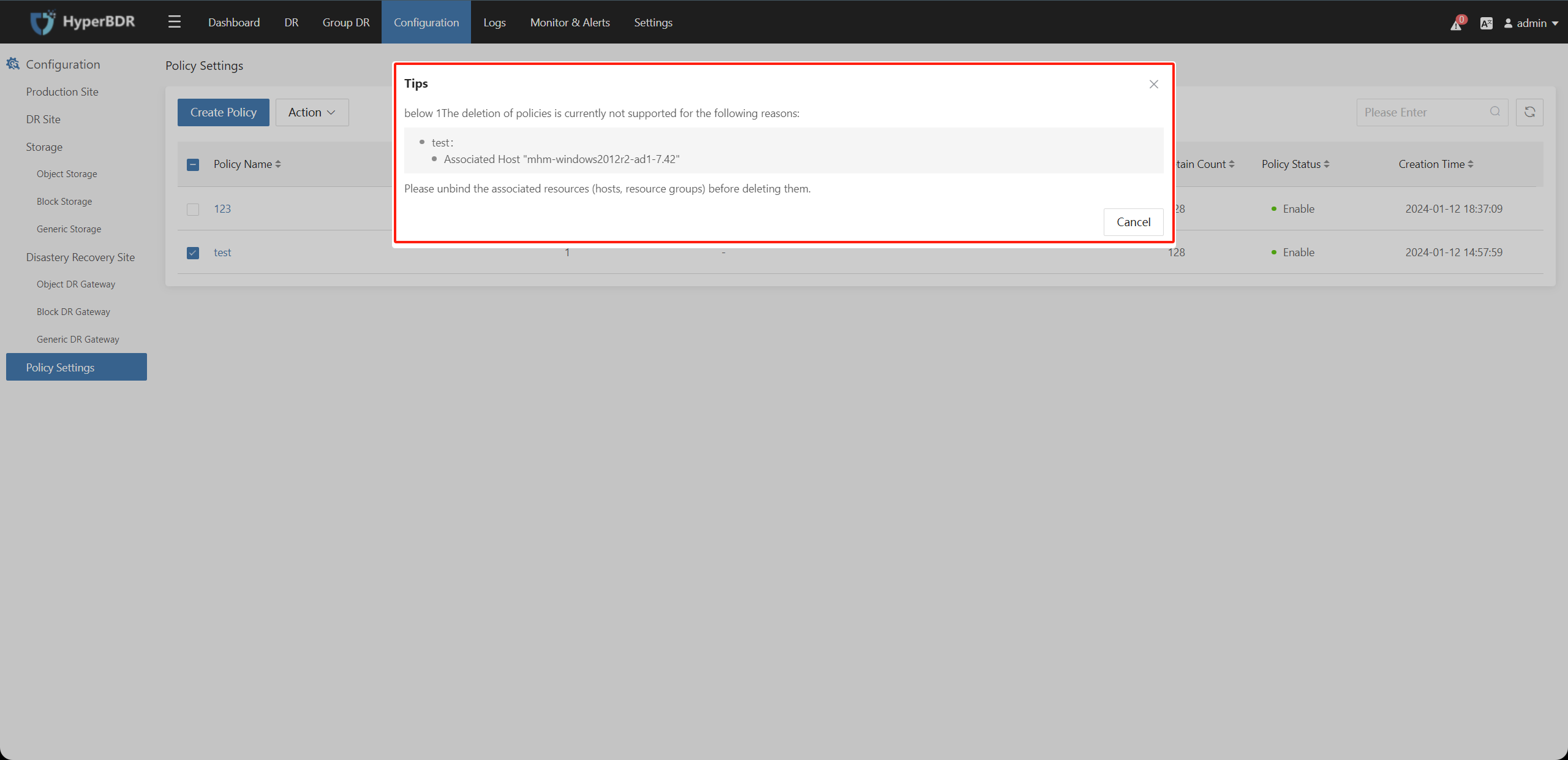The image size is (1568, 760).
Task: Click the Create Policy button
Action: point(223,112)
